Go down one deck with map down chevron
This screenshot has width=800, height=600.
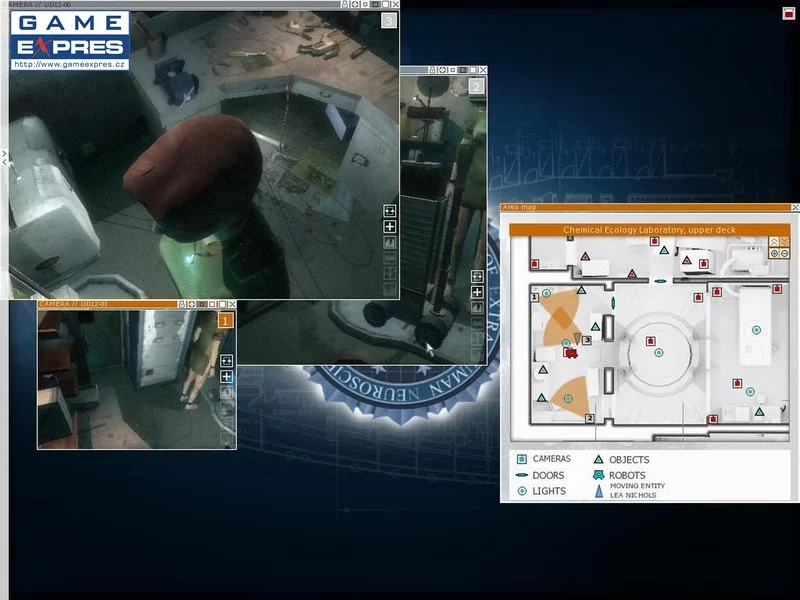783,242
